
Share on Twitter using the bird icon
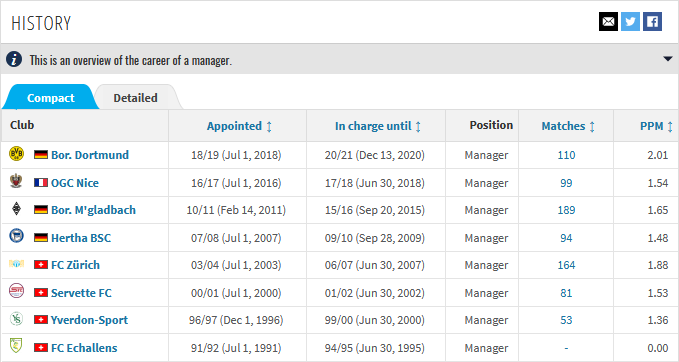point(630,22)
